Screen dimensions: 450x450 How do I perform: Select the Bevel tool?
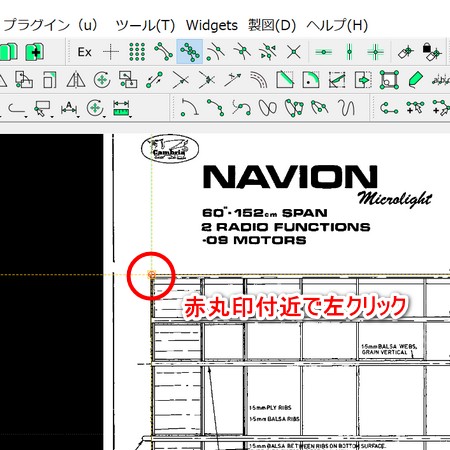pyautogui.click(x=285, y=80)
